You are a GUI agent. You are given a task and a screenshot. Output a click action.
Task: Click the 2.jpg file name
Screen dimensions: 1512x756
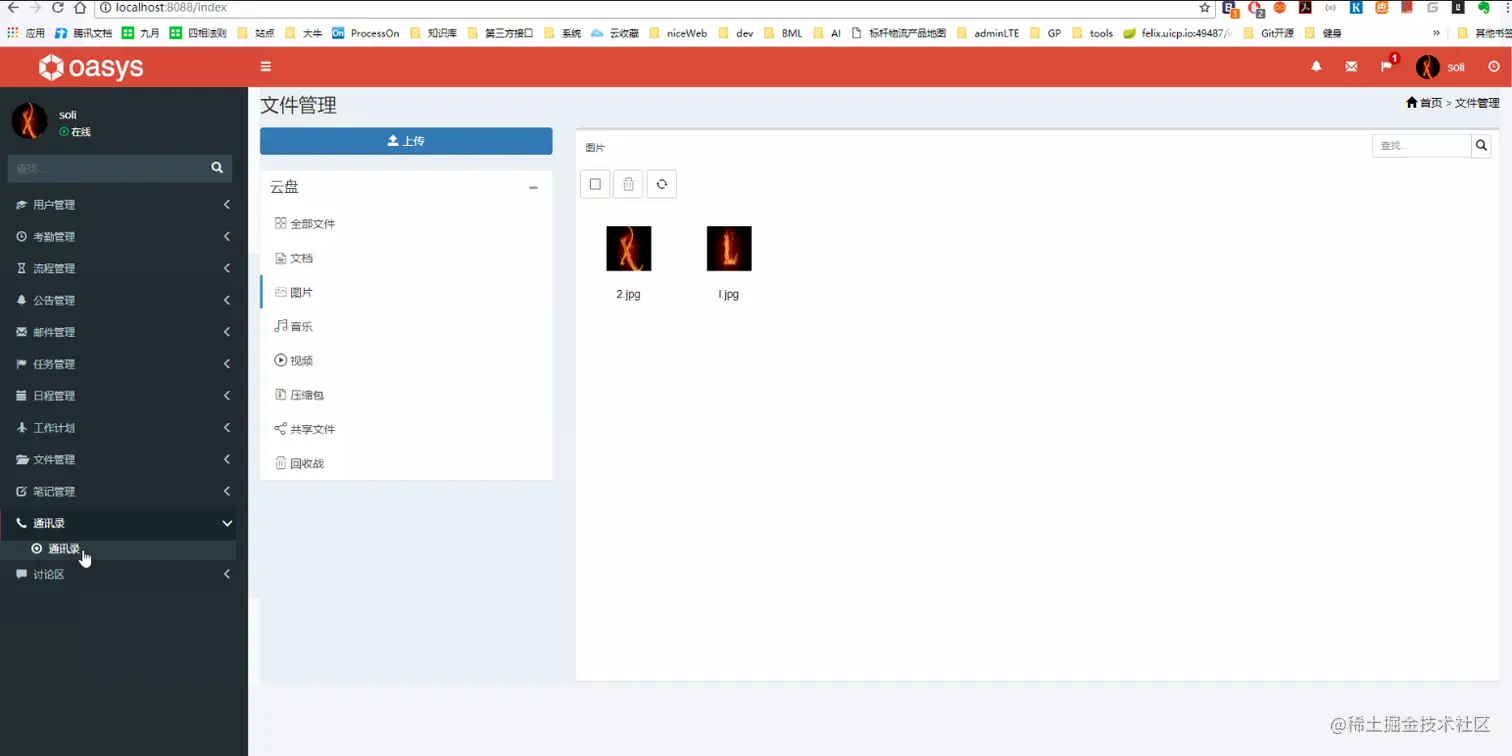click(628, 295)
